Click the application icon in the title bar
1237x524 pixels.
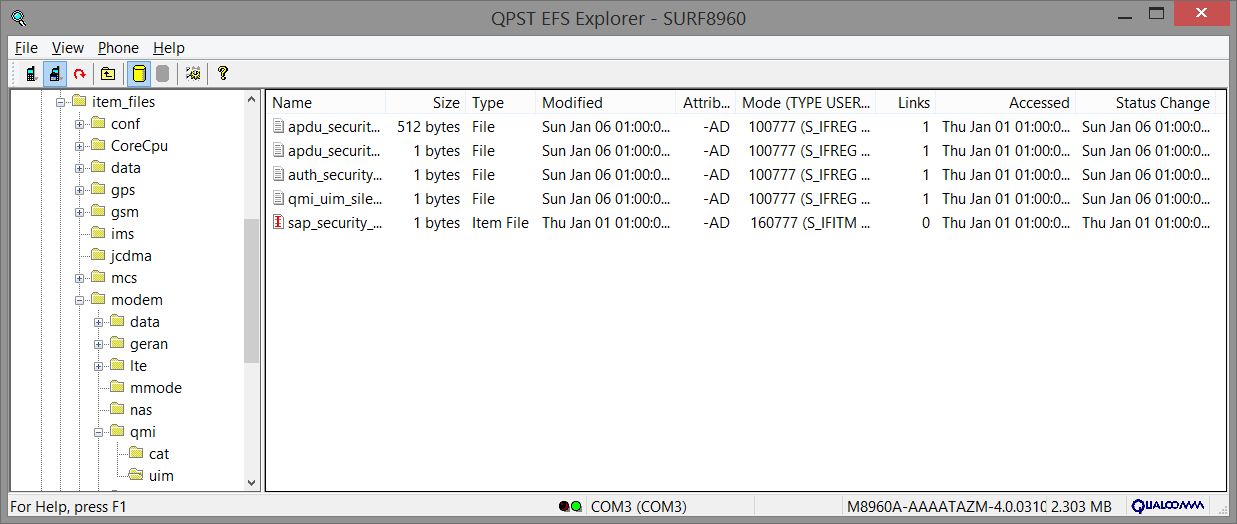click(x=18, y=17)
